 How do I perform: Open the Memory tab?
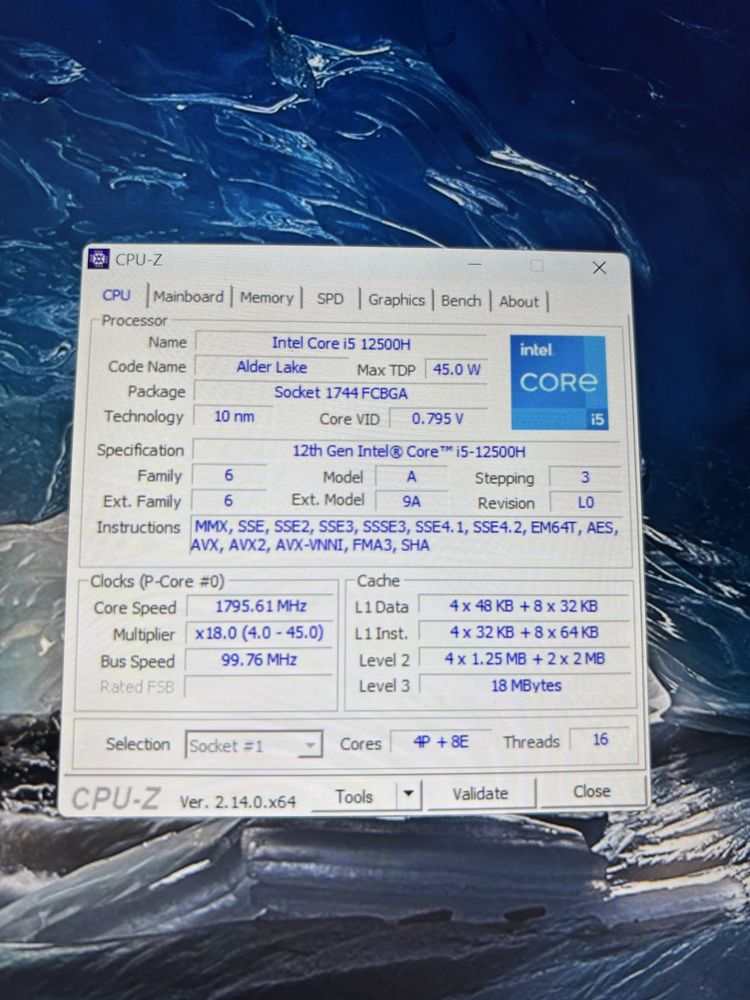tap(266, 298)
